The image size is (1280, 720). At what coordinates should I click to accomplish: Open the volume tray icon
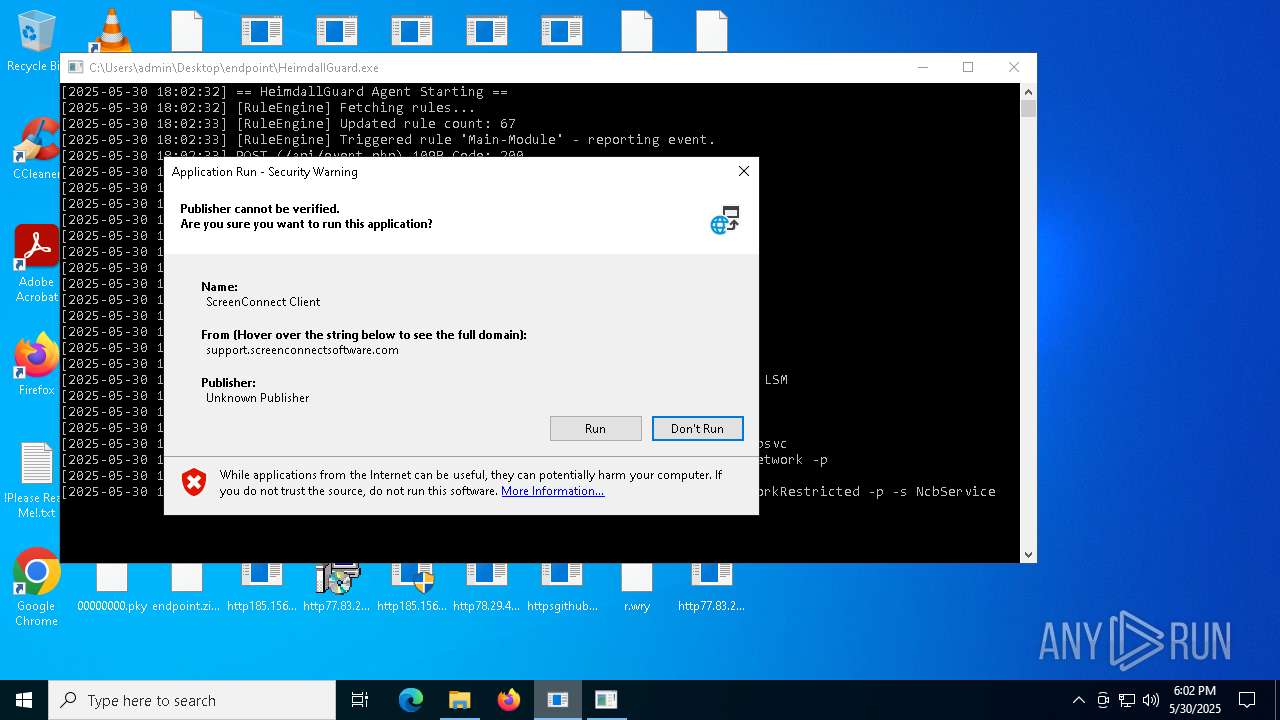coord(1151,700)
